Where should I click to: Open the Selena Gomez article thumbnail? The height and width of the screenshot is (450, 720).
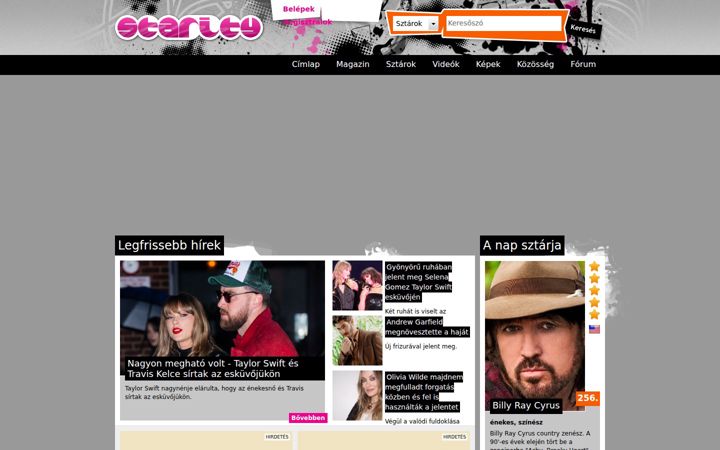coord(357,286)
